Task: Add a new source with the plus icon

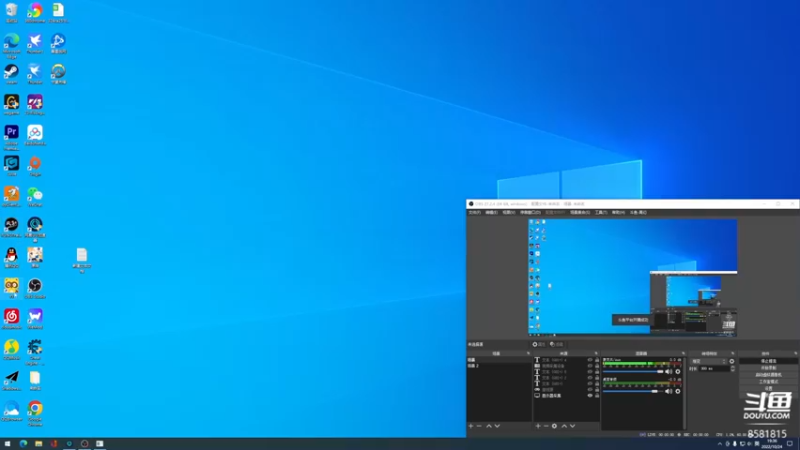Action: tap(538, 426)
